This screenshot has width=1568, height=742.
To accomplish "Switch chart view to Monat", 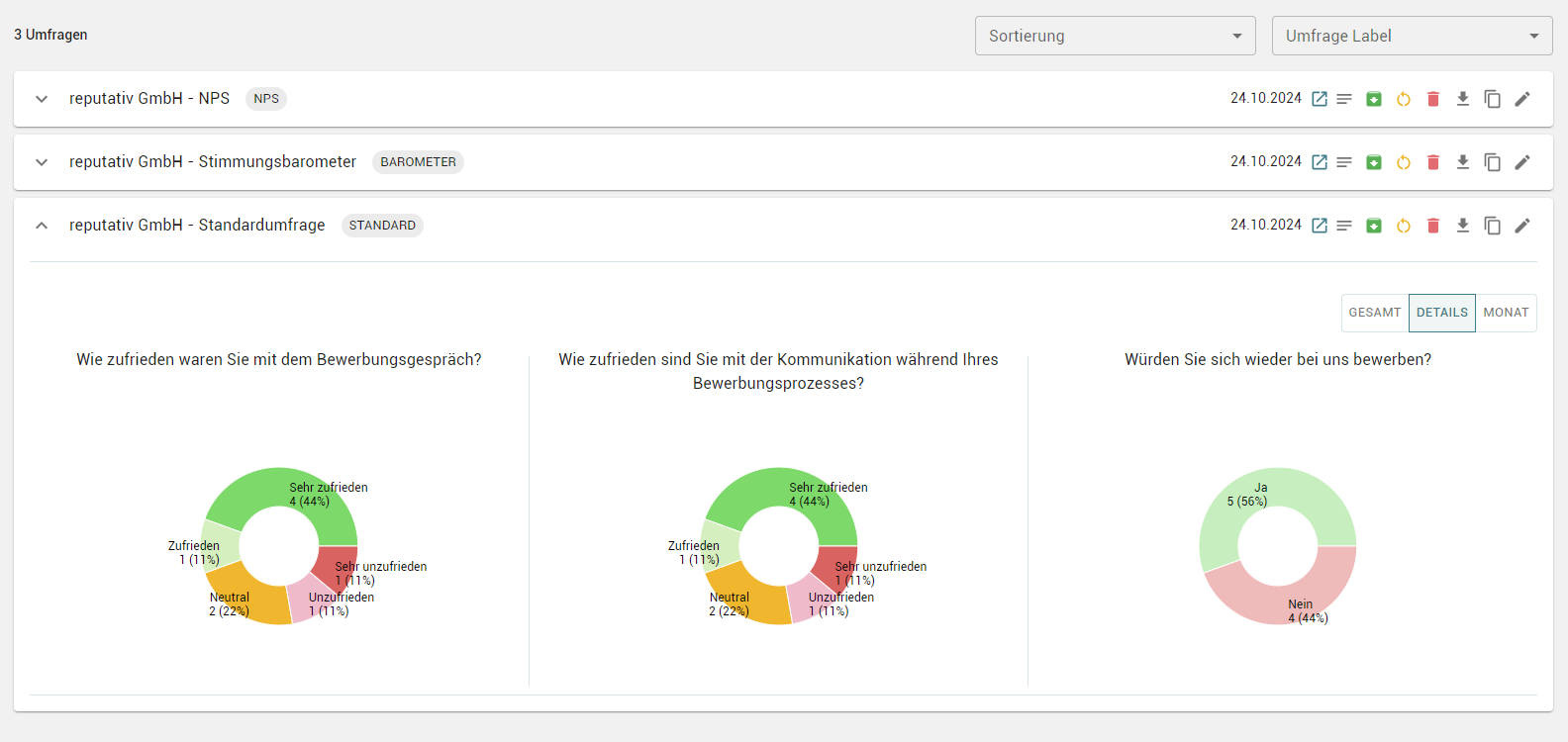I will (1506, 313).
